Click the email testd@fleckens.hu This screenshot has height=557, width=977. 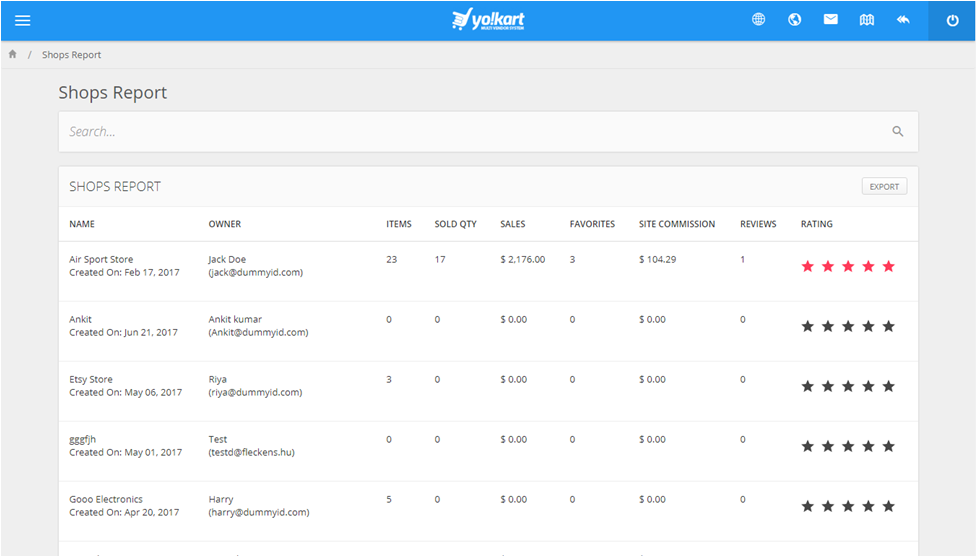pyautogui.click(x=251, y=452)
